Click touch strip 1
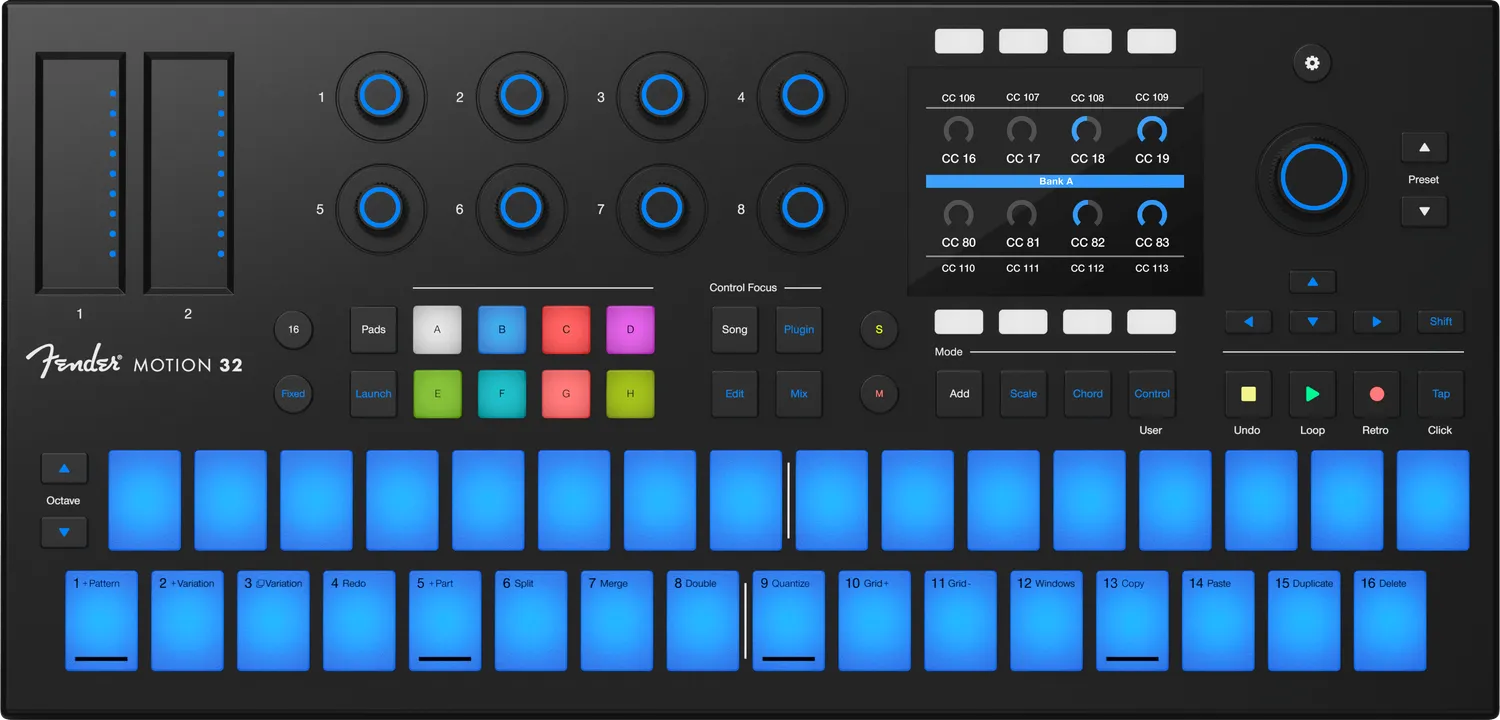 tap(81, 174)
